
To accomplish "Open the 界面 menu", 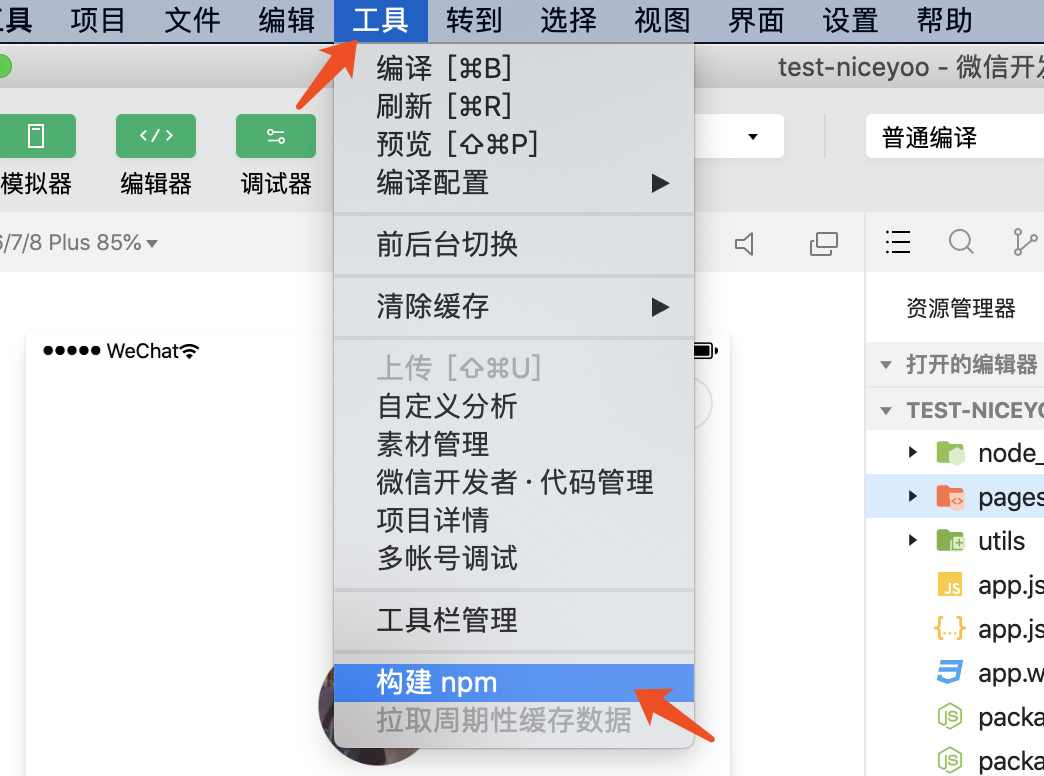I will point(756,21).
